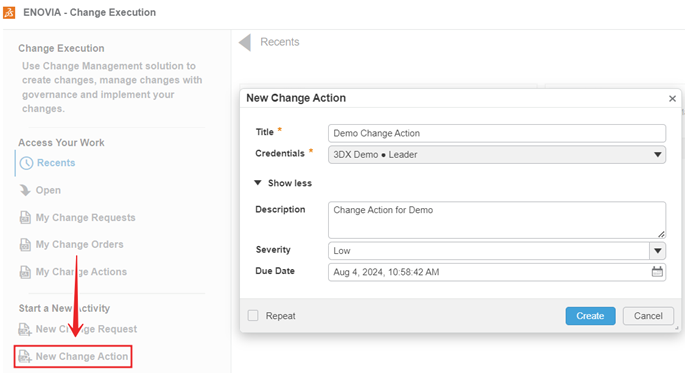
Task: Click the ENOVIA 3DS logo icon
Action: click(9, 12)
